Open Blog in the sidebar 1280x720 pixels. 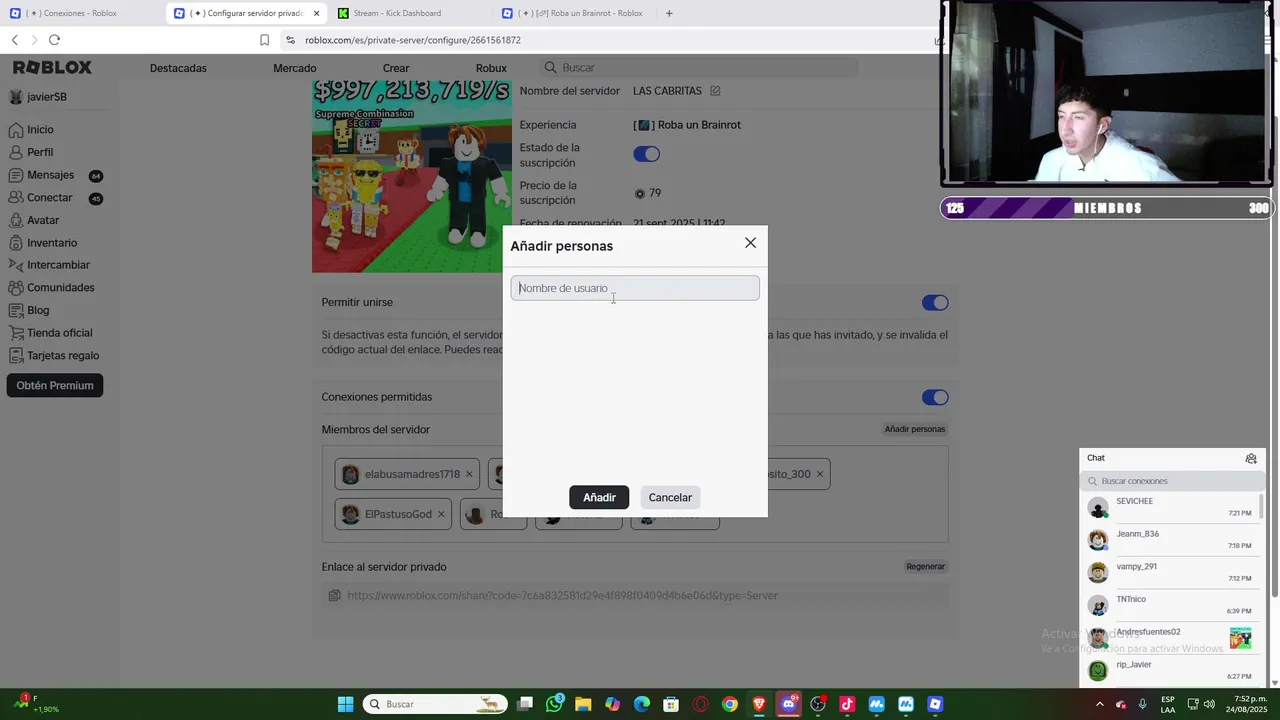click(38, 310)
